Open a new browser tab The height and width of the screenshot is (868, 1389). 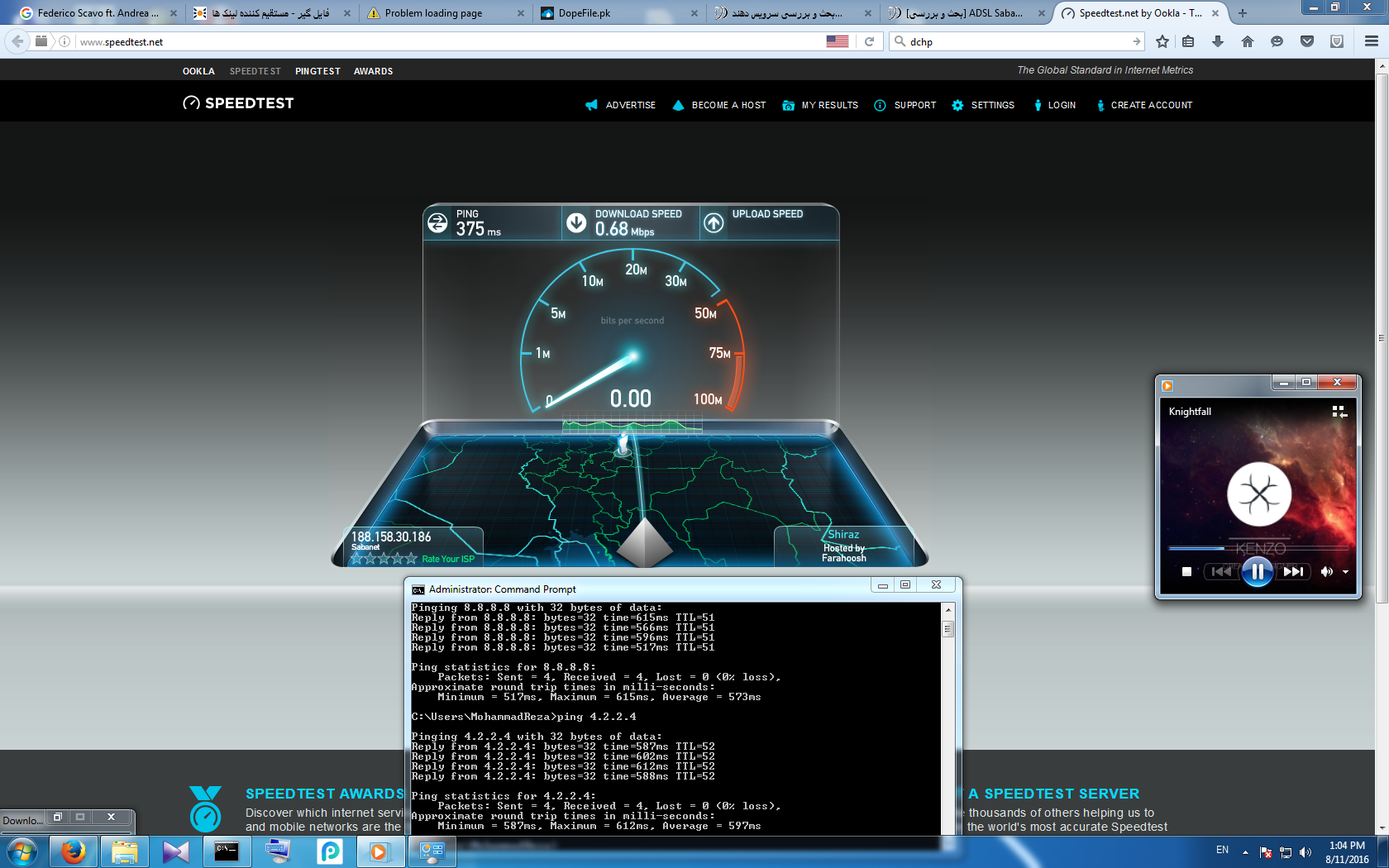click(1242, 13)
